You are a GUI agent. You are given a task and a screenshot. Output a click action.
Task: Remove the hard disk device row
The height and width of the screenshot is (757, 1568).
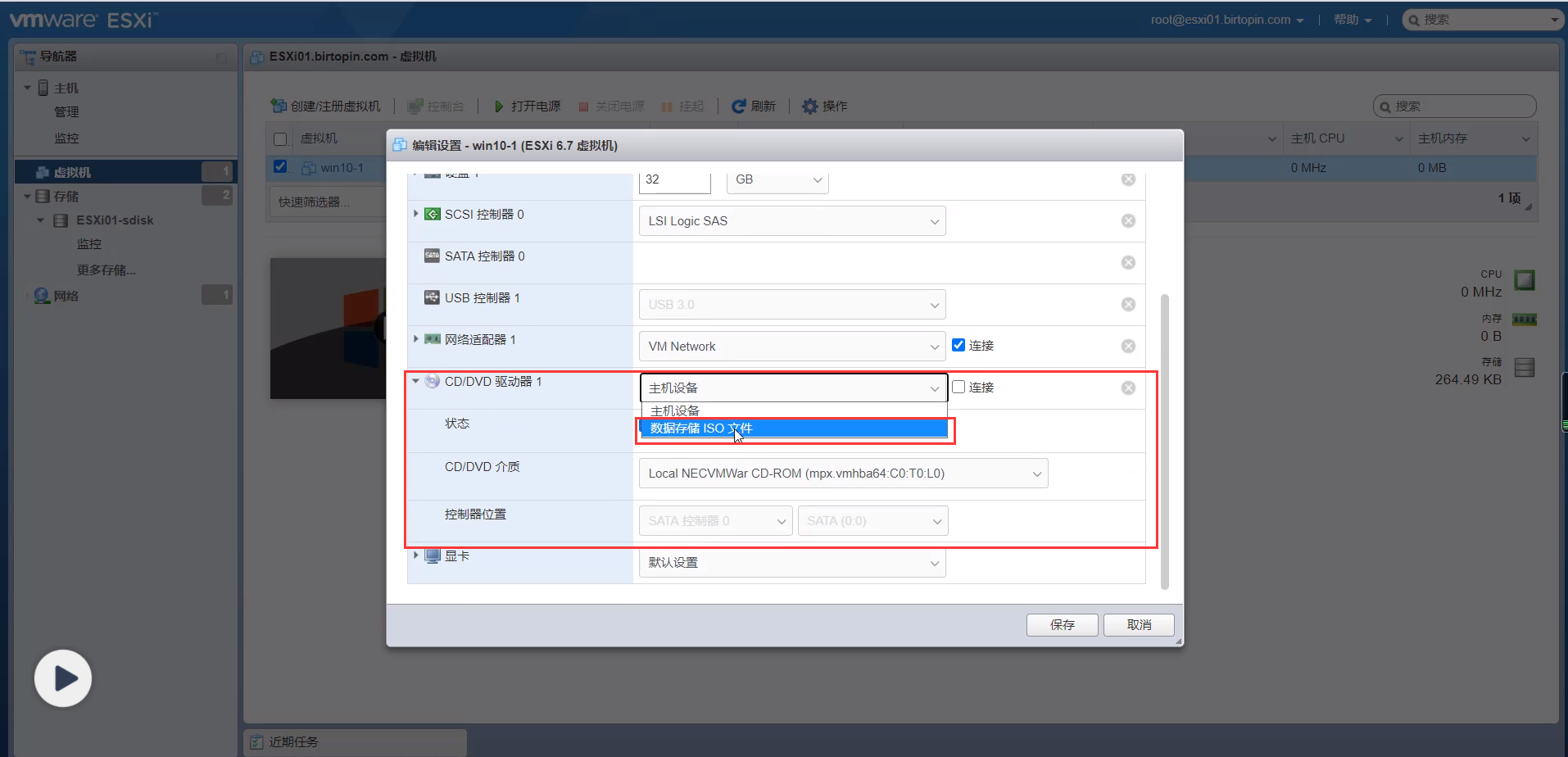coord(1128,179)
